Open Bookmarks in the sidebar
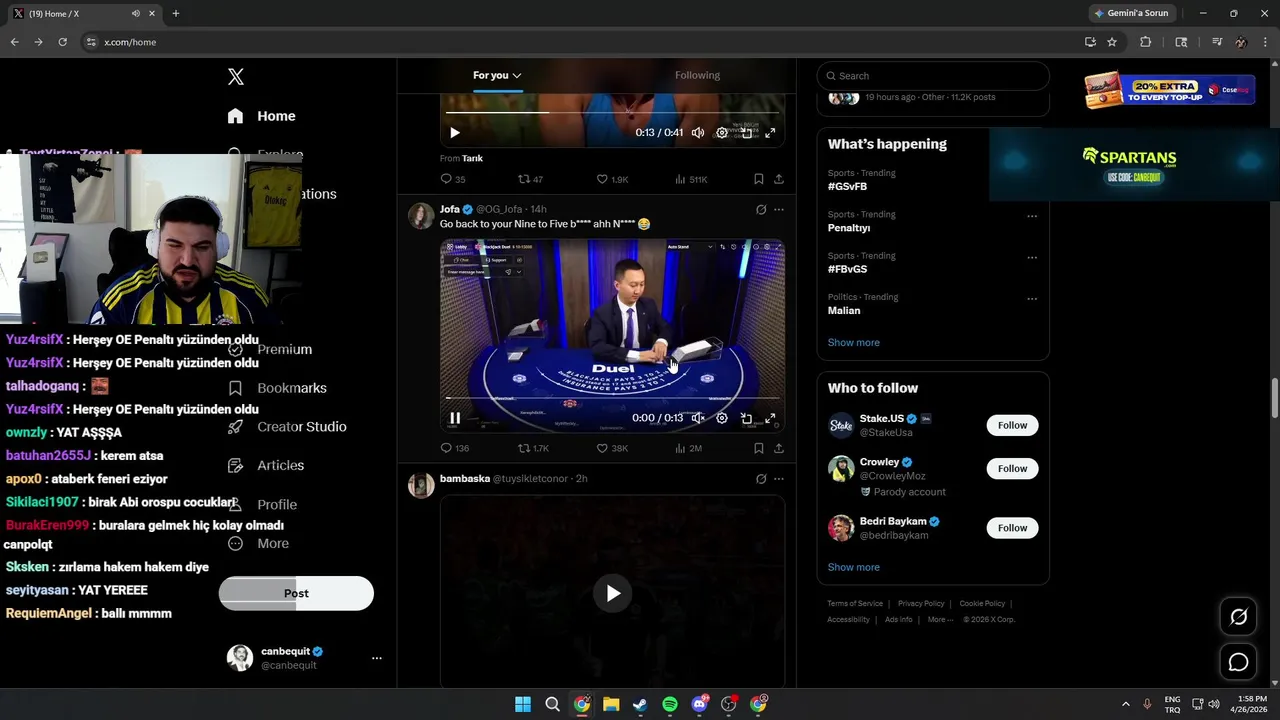The image size is (1280, 720). [x=277, y=388]
